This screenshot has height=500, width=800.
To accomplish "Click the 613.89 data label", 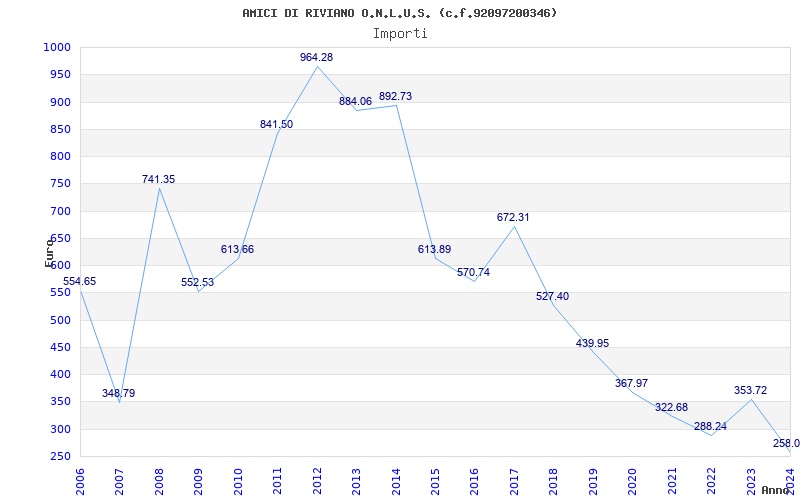I will [434, 249].
